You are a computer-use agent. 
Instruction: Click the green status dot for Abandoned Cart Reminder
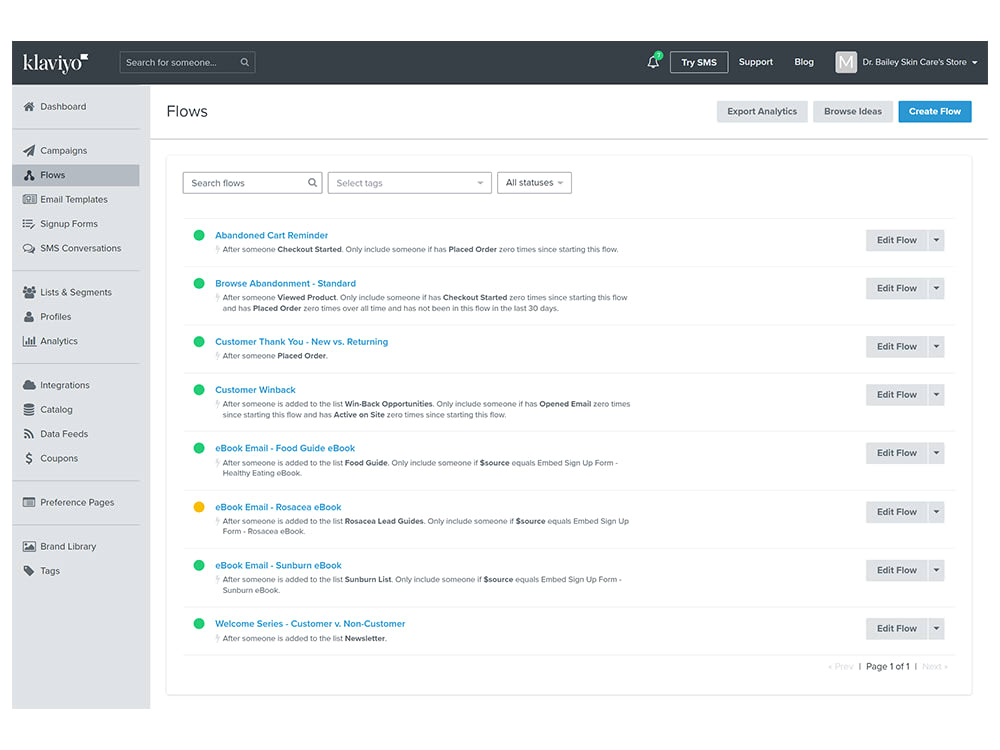[x=199, y=234]
